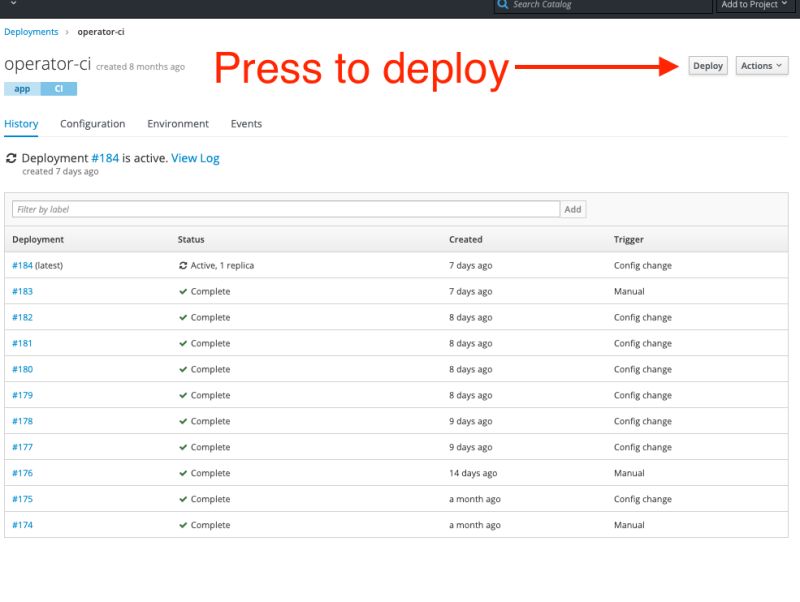Click 'created 7 days ago' under the active deployment
This screenshot has height=602, width=800.
[60, 171]
